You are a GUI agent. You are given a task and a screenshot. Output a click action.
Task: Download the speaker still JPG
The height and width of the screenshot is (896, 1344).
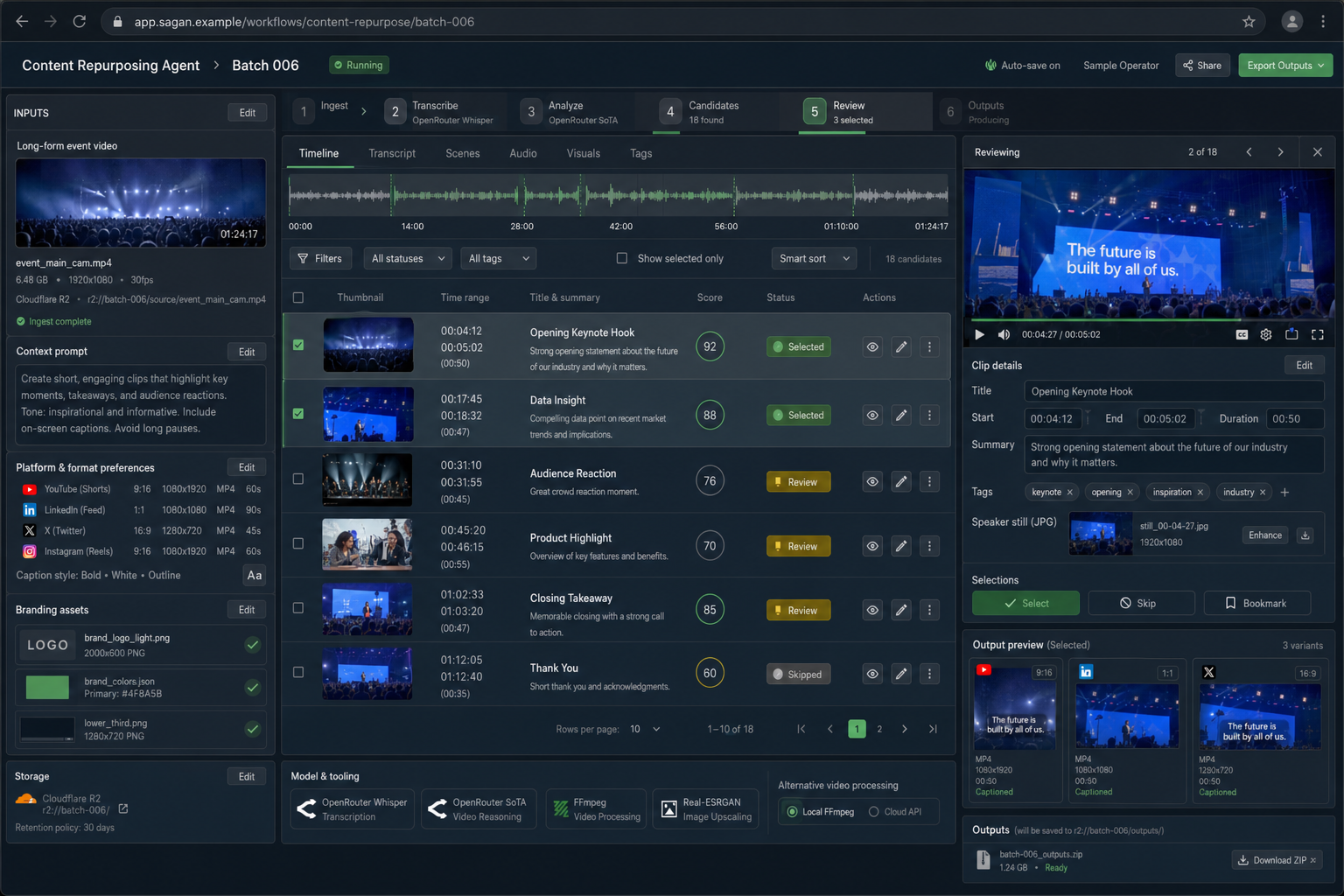click(1305, 535)
